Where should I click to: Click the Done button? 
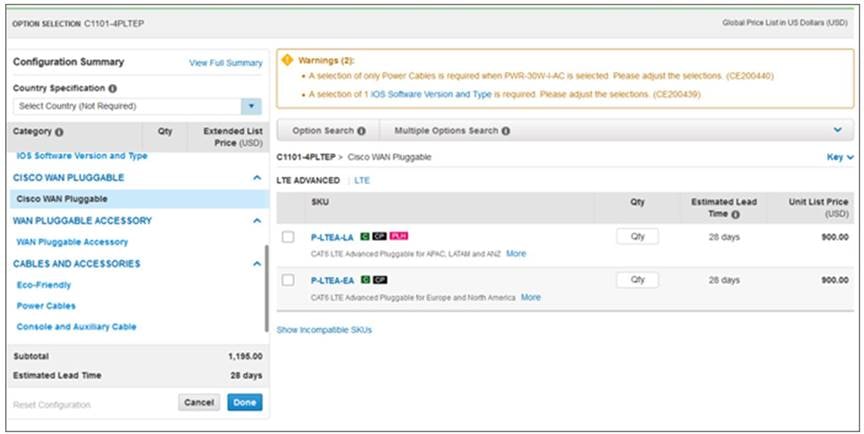(x=245, y=402)
